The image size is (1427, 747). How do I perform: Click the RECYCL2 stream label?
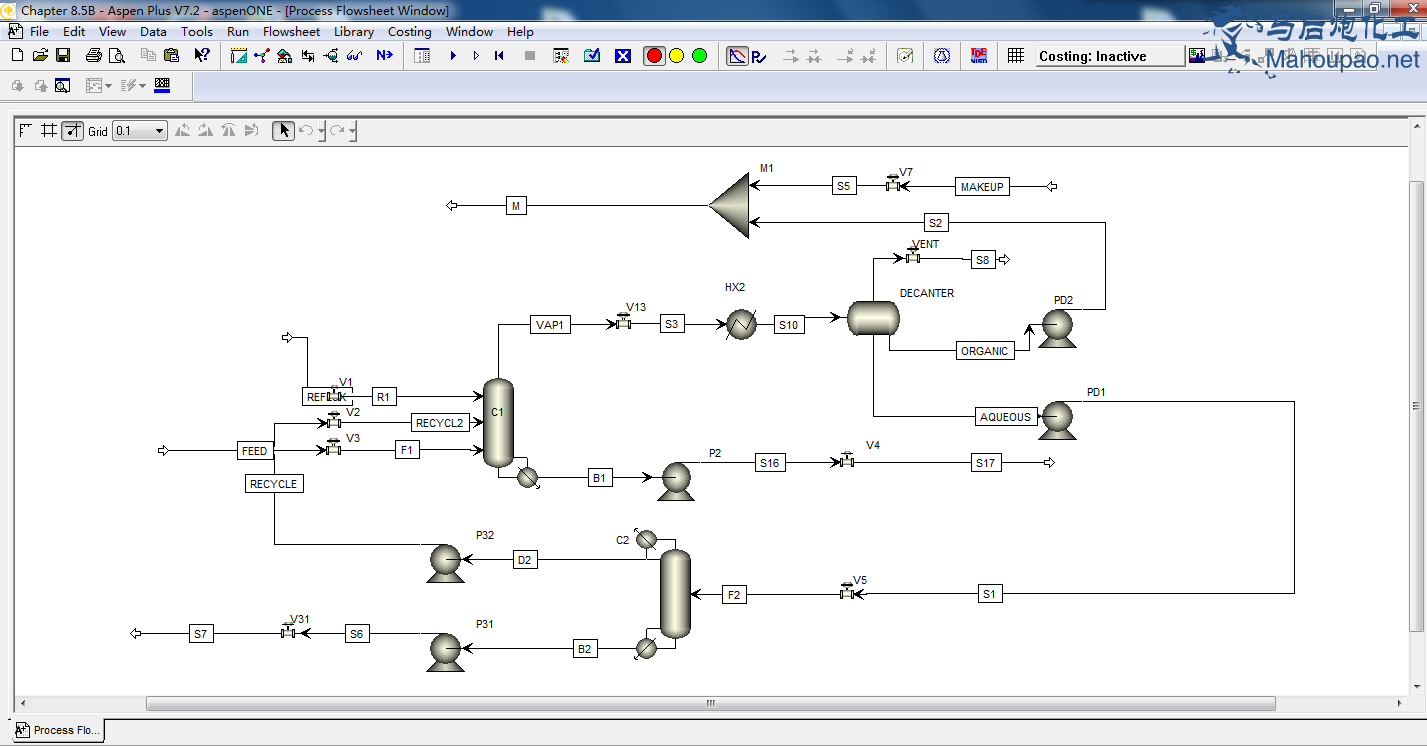440,423
